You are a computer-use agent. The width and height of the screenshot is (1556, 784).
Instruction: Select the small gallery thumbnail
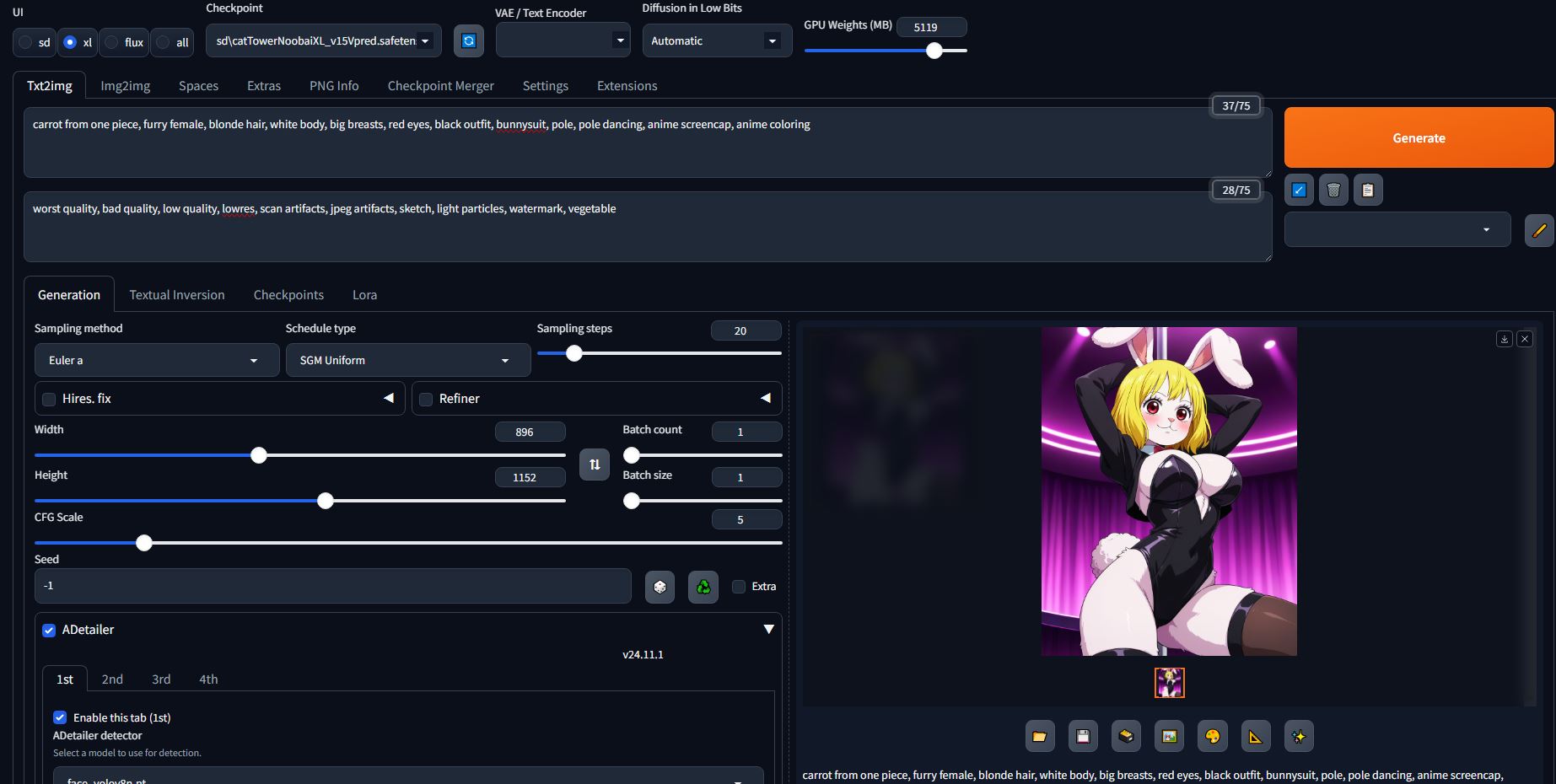(1169, 683)
